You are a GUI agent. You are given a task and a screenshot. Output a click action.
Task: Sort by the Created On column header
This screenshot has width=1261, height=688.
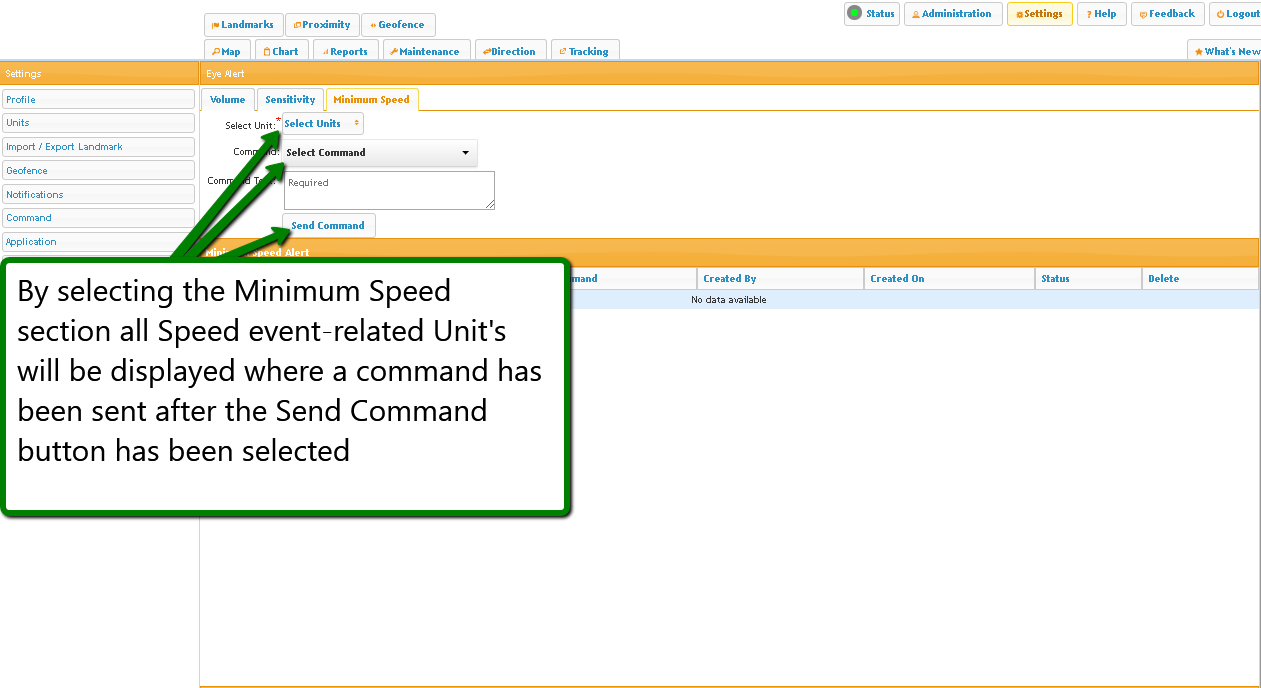(948, 279)
